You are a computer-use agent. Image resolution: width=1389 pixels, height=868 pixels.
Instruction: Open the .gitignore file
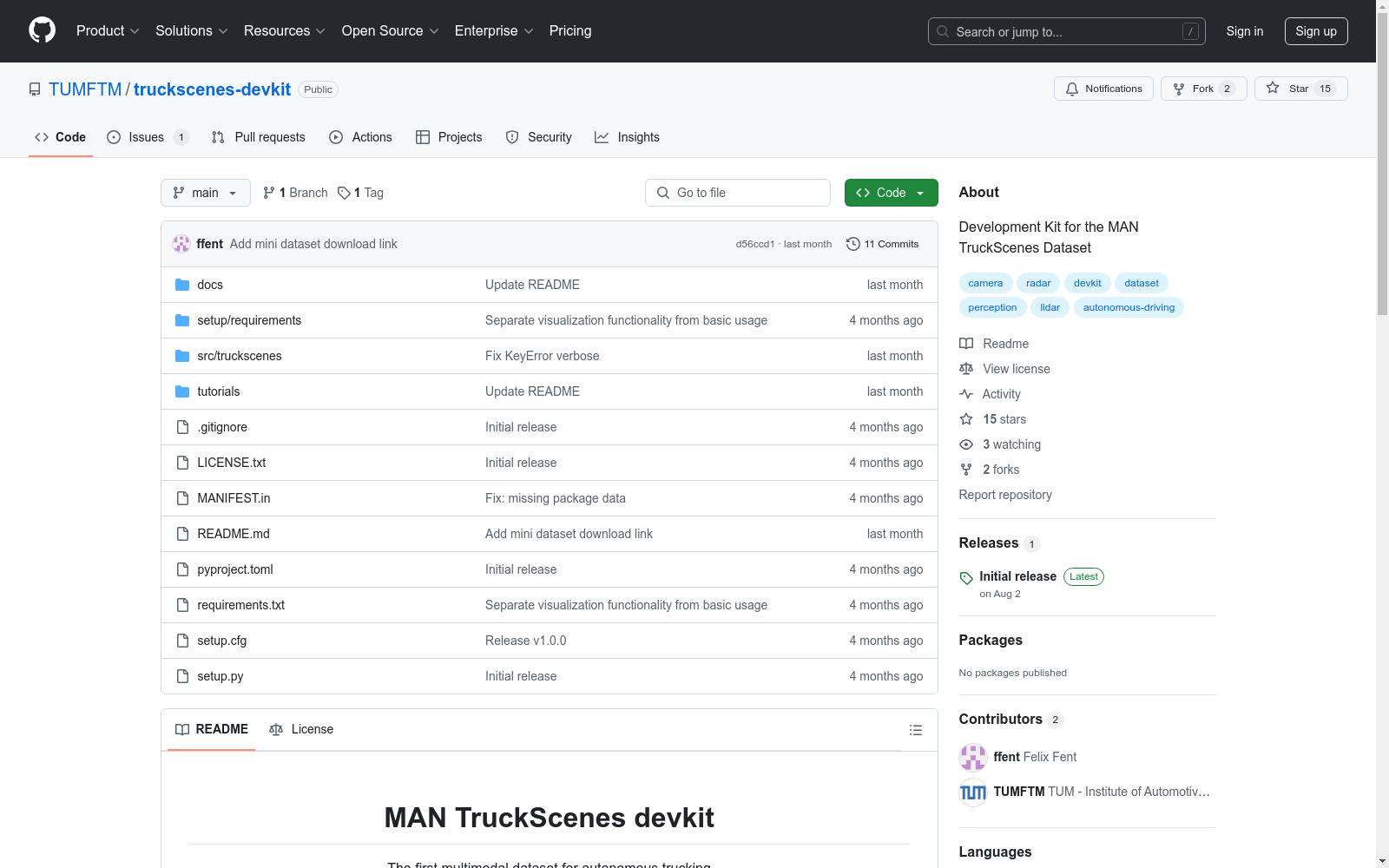pyautogui.click(x=222, y=427)
